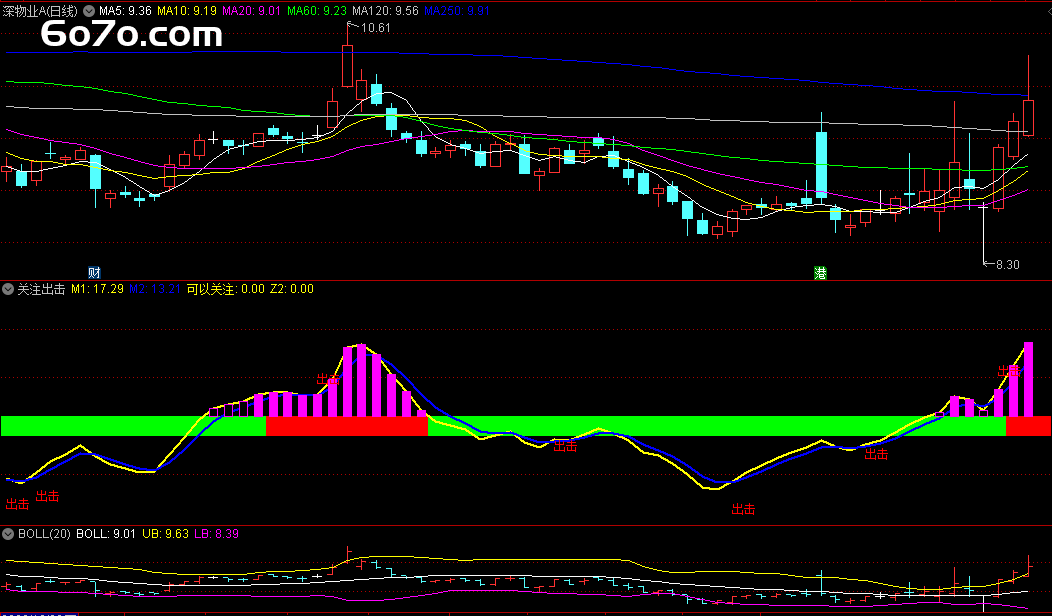The width and height of the screenshot is (1052, 616).
Task: Click the MA60: 9.23 label
Action: 317,11
